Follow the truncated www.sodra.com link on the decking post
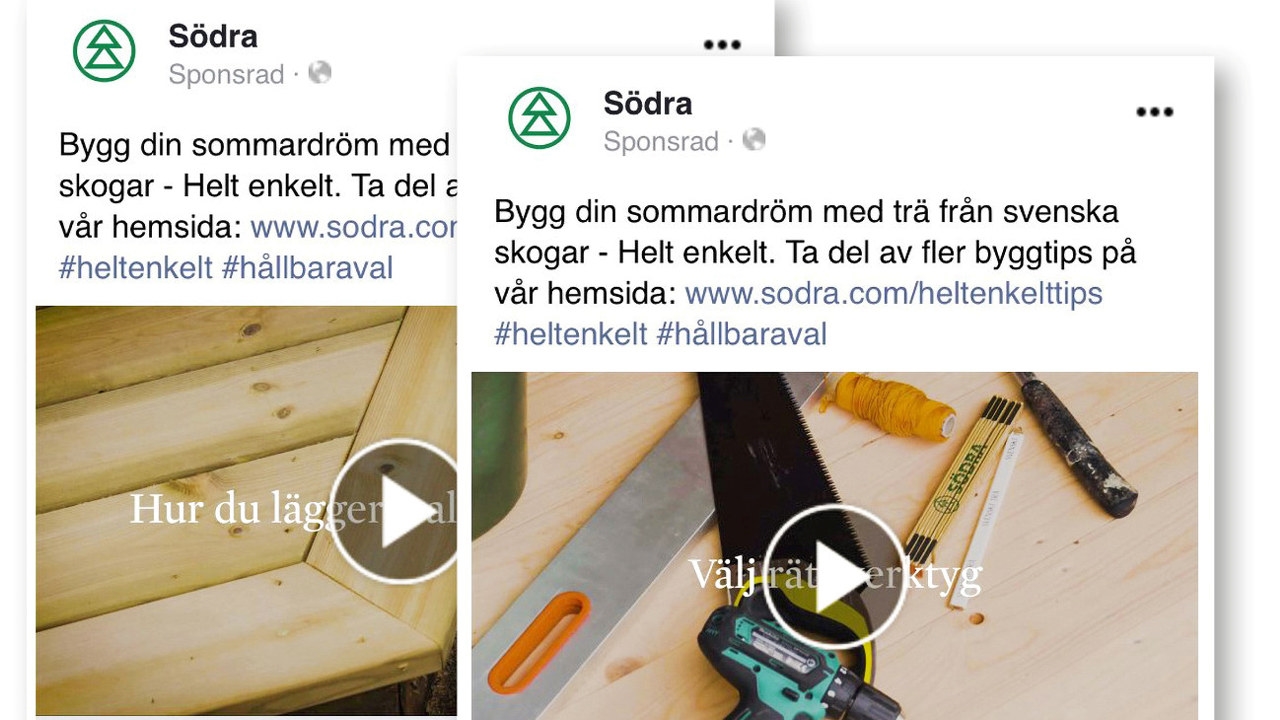The height and width of the screenshot is (720, 1280). pos(354,227)
